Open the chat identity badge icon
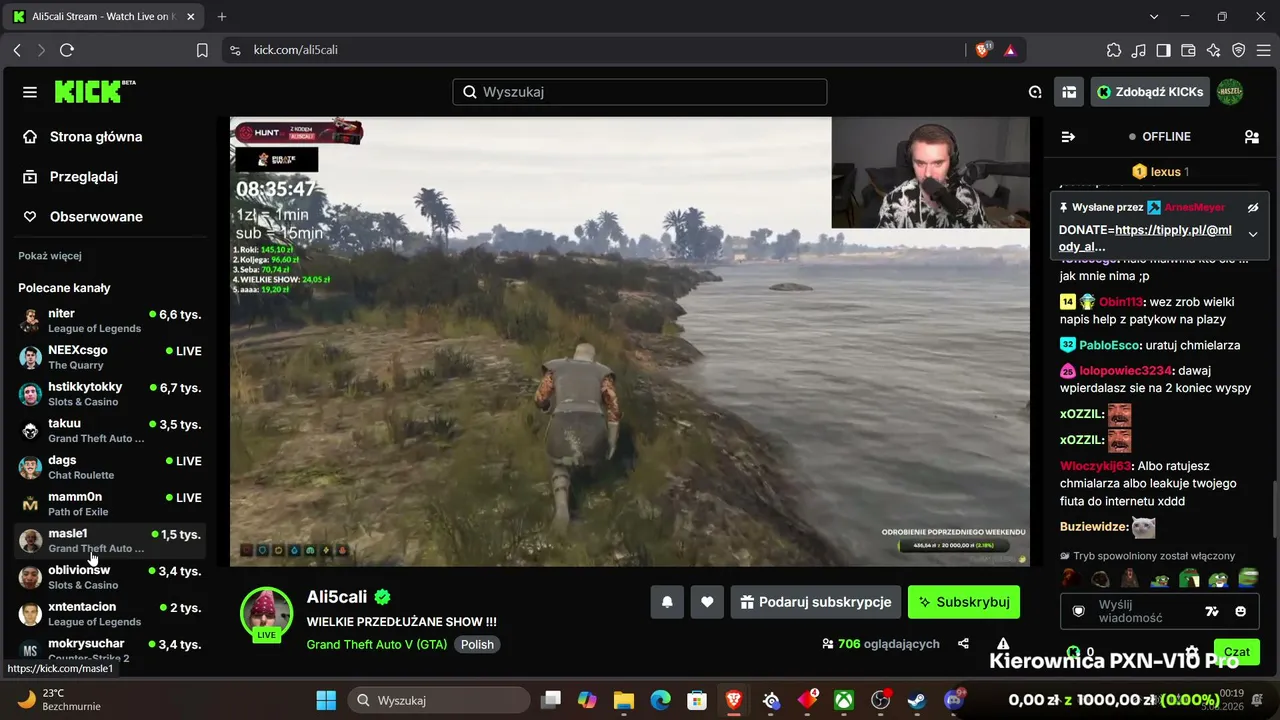Viewport: 1280px width, 720px height. click(x=1079, y=611)
